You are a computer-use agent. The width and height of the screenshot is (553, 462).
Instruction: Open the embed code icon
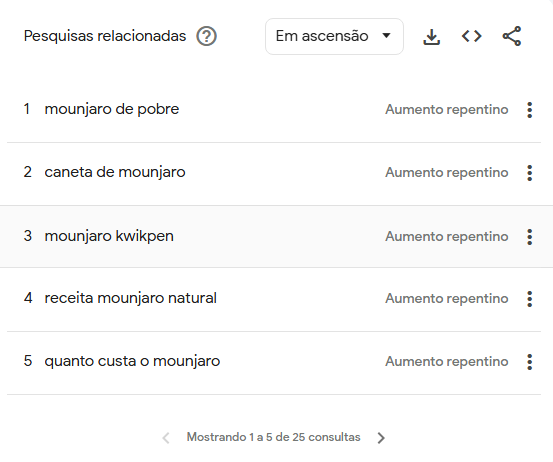pyautogui.click(x=472, y=36)
